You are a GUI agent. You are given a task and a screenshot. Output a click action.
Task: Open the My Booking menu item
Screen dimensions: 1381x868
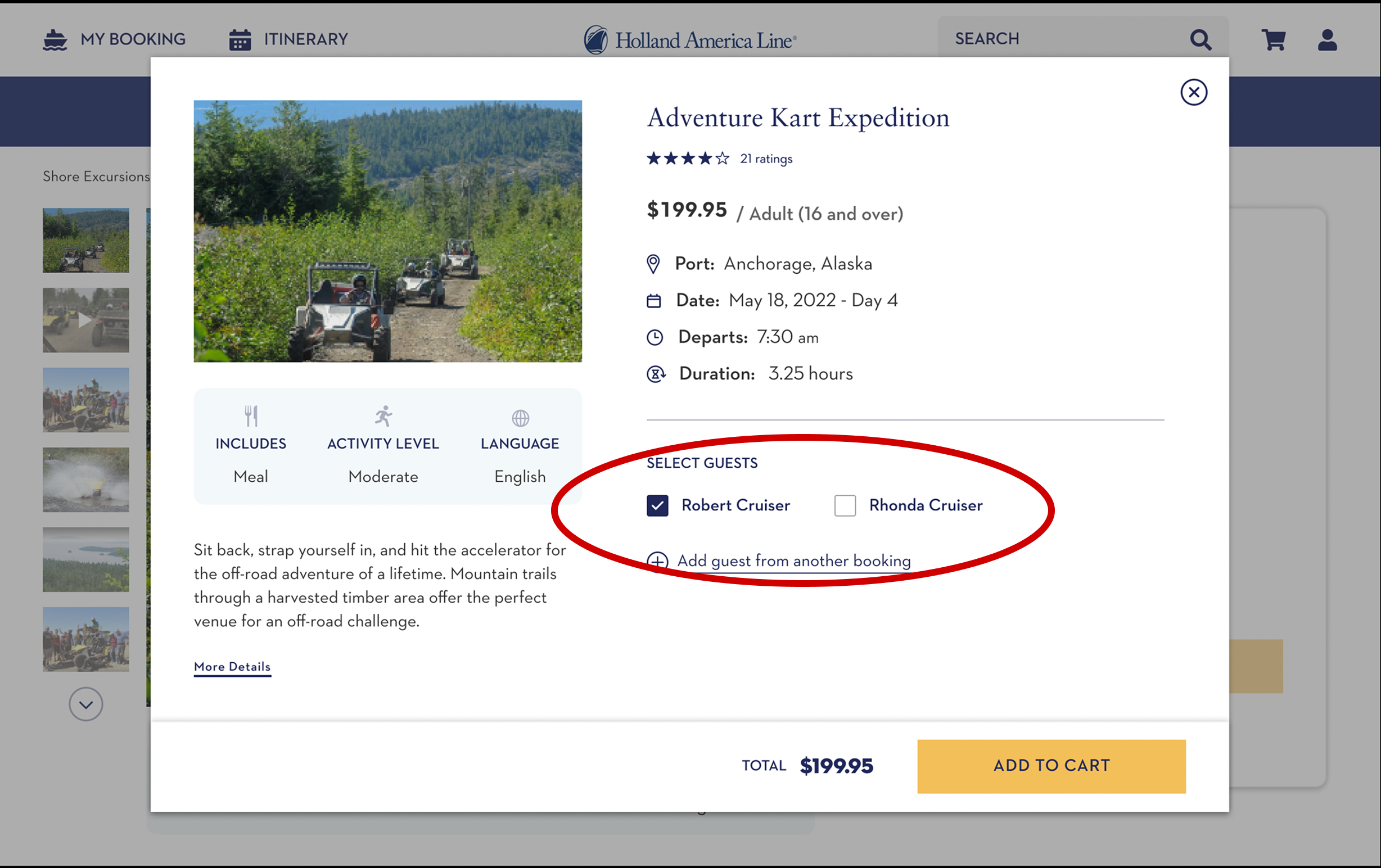click(x=133, y=39)
